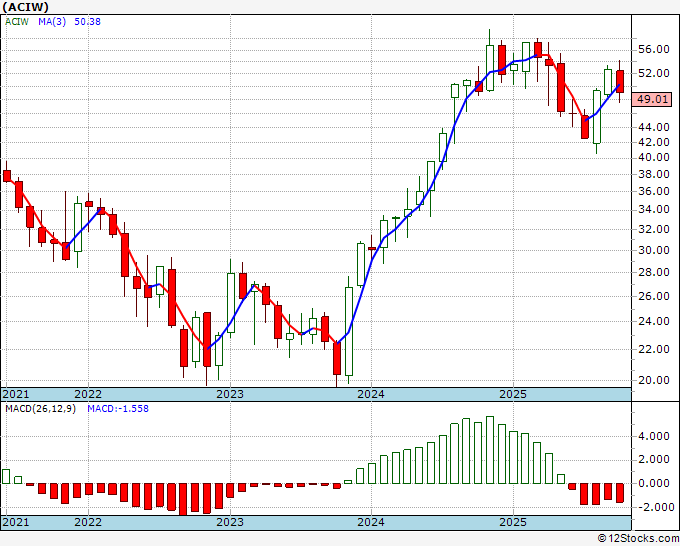Select the green ACIW legend label
This screenshot has width=680, height=546.
(x=17, y=21)
